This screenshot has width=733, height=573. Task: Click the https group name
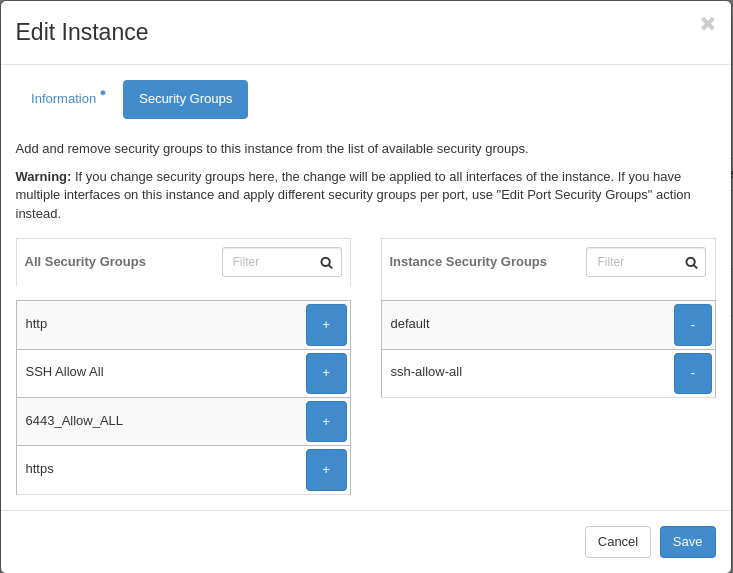click(40, 469)
